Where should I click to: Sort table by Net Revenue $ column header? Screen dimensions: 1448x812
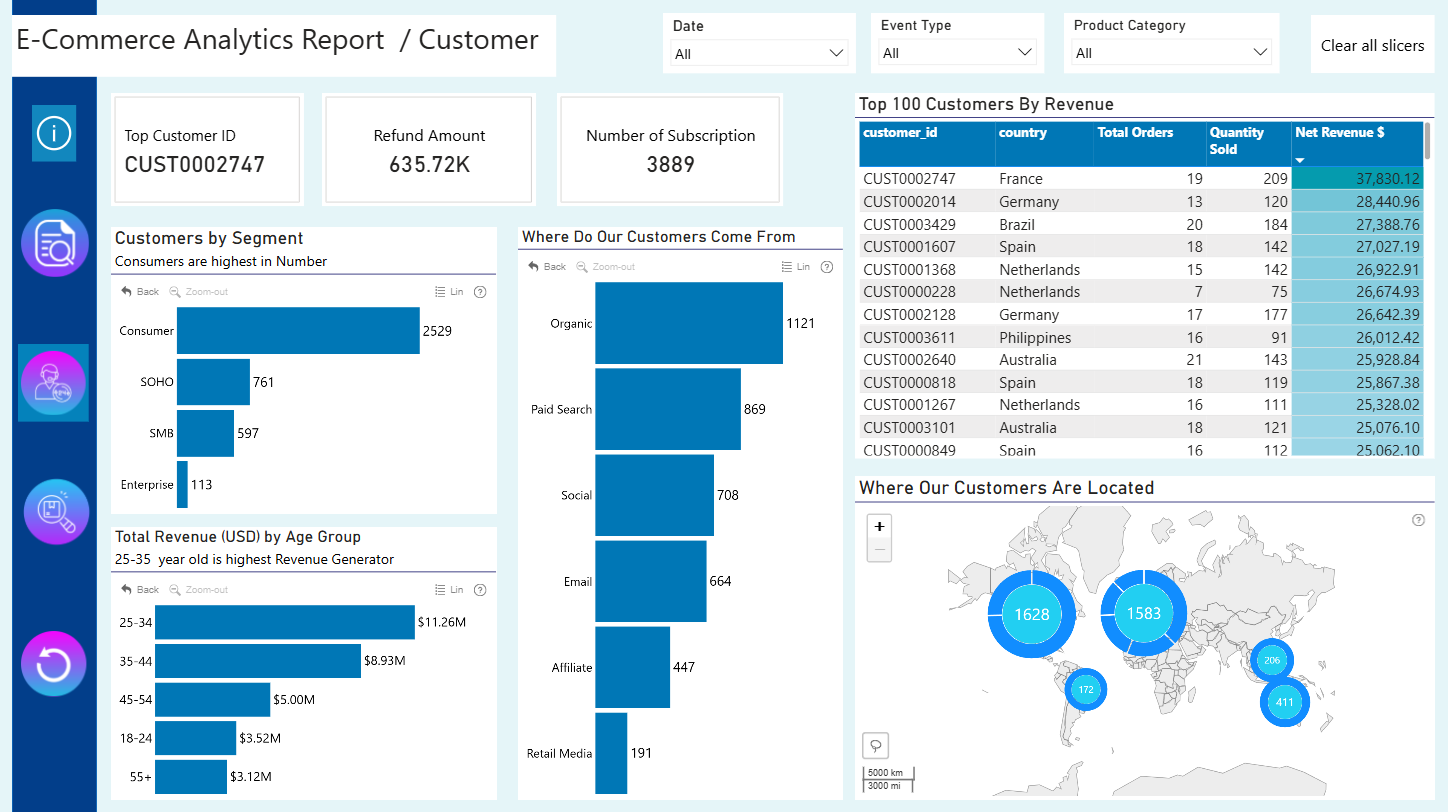click(x=1357, y=144)
